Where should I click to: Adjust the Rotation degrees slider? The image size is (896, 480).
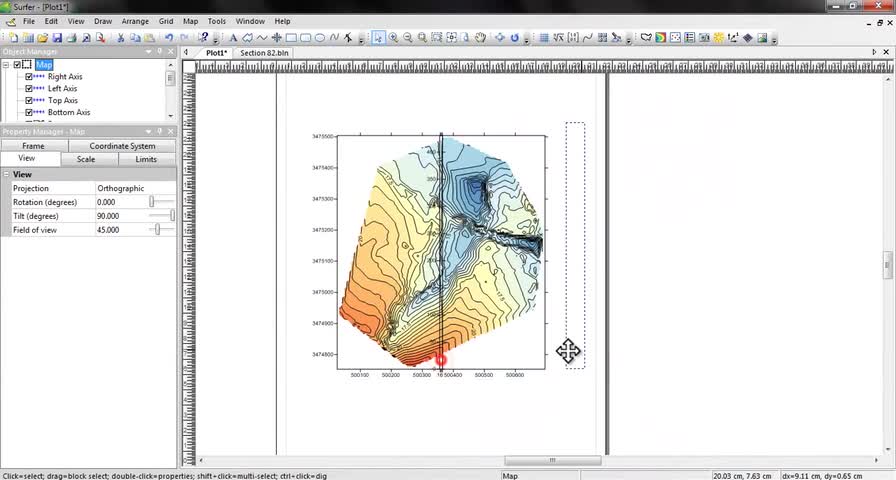[x=152, y=202]
